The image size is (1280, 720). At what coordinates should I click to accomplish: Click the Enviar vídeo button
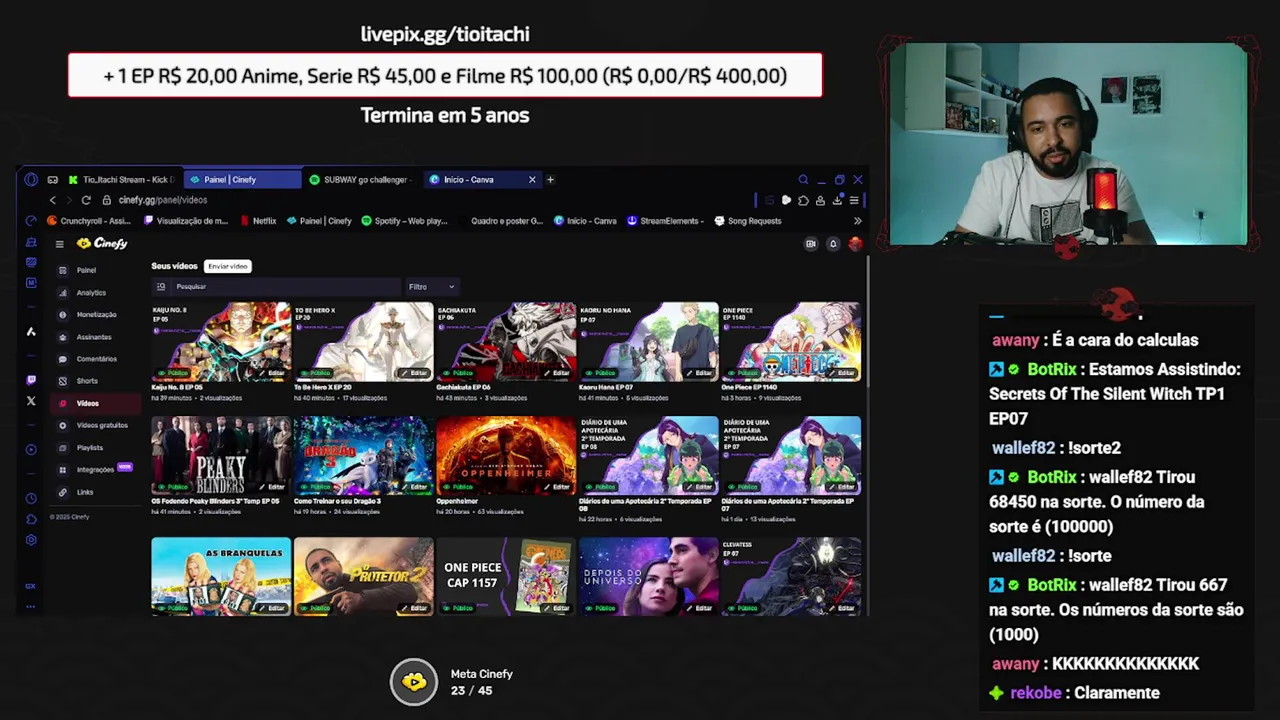click(x=227, y=266)
